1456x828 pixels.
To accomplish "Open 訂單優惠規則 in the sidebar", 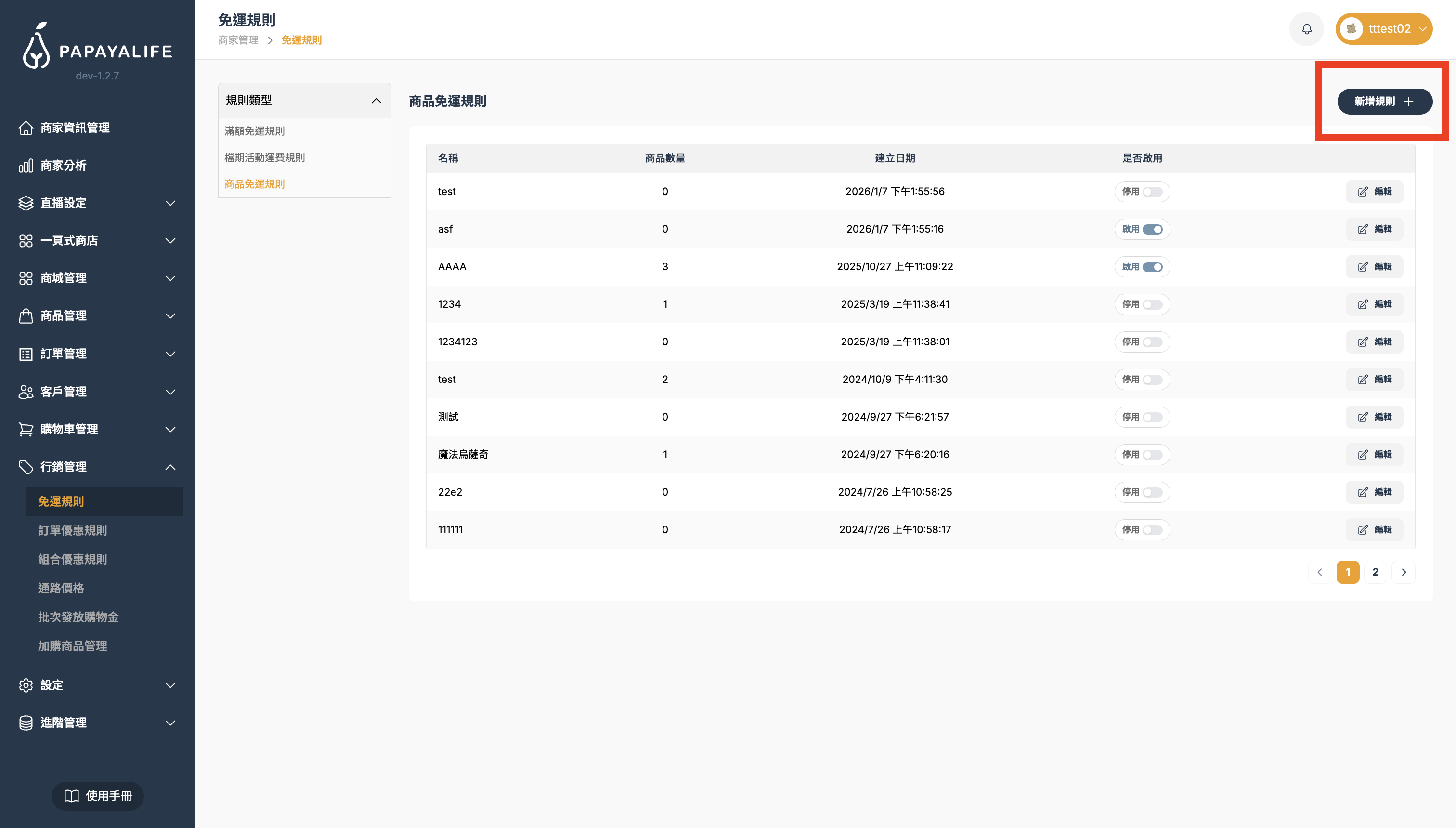I will point(72,531).
